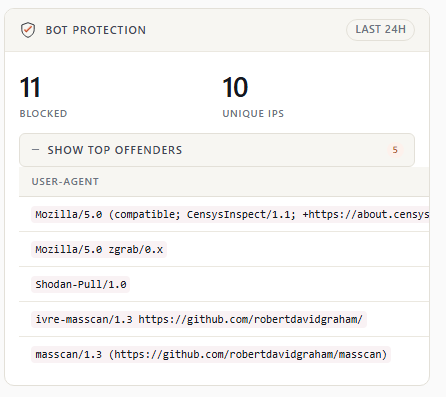Select the Shodan-Pull/1.0 user-agent row
Viewport: 446px width, 397px height.
point(224,284)
